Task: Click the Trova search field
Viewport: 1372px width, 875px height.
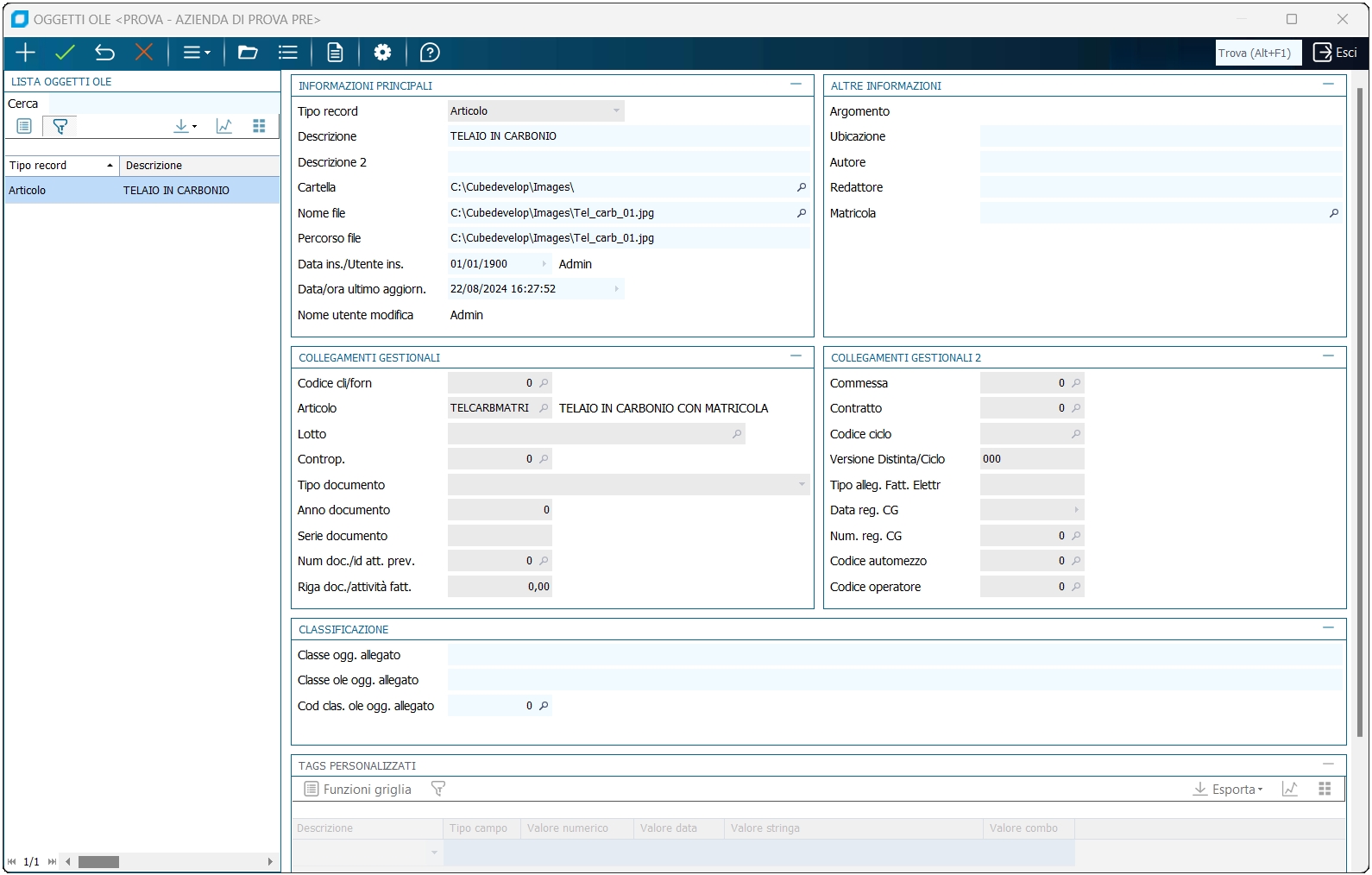Action: point(1257,53)
